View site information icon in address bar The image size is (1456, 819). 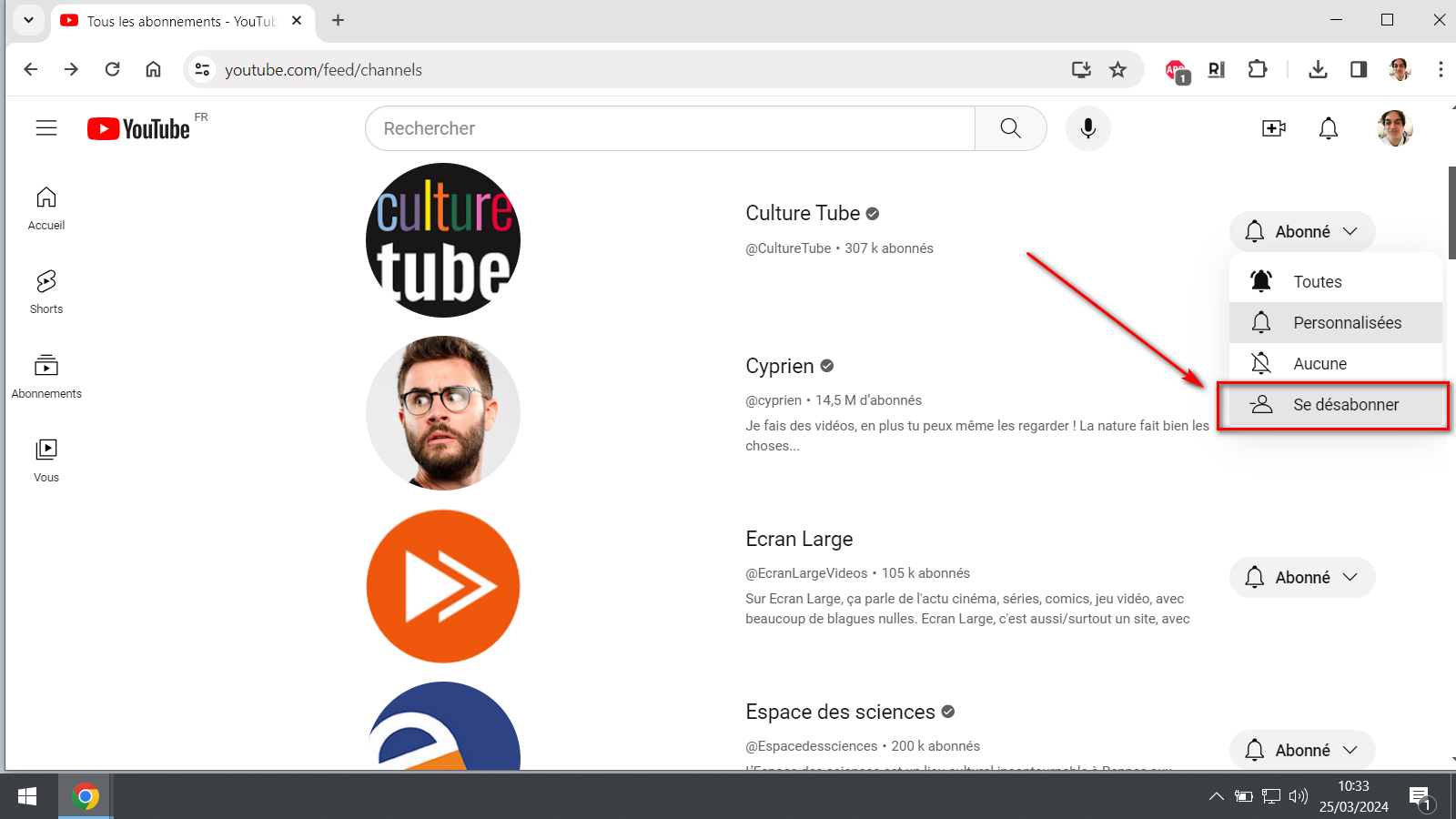[x=202, y=69]
